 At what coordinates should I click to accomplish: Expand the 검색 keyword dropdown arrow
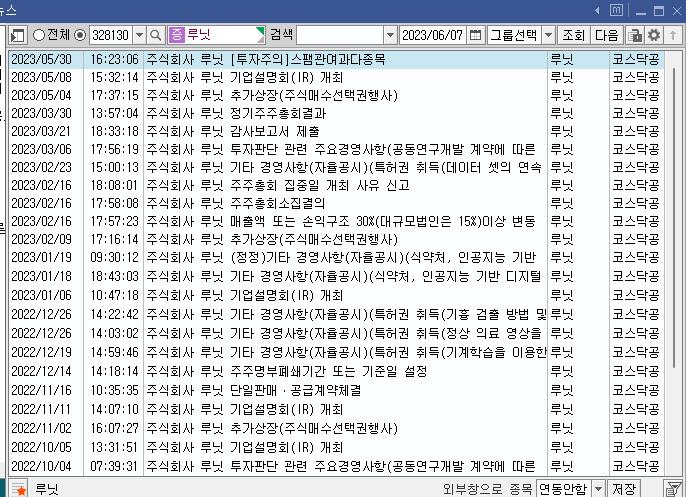pyautogui.click(x=390, y=35)
